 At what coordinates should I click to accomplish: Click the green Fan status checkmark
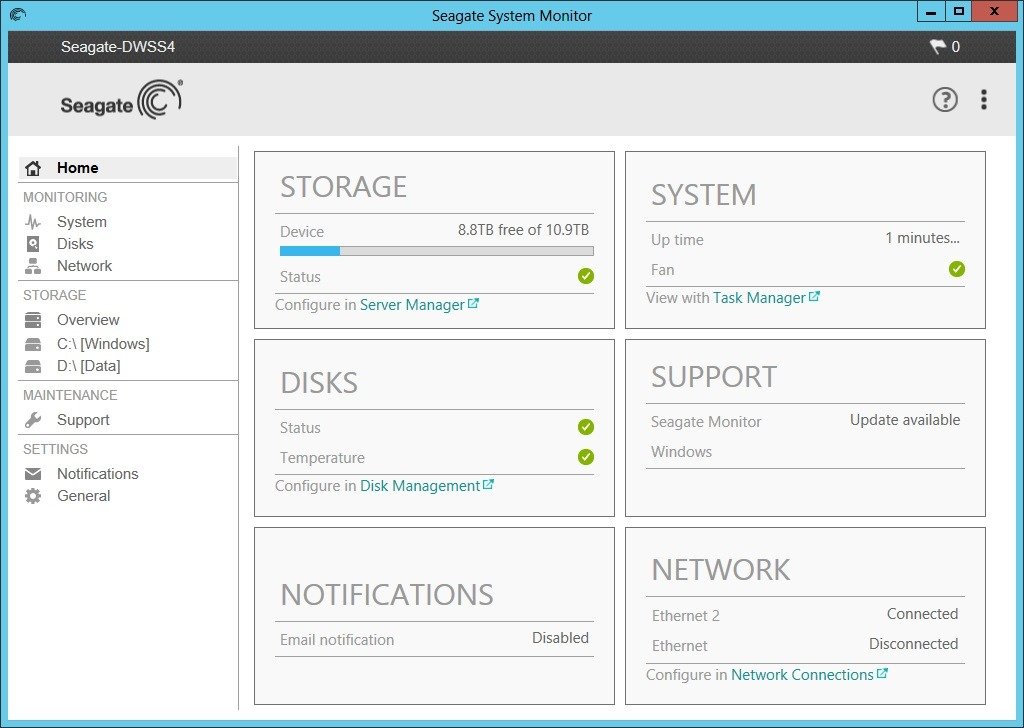coord(957,269)
